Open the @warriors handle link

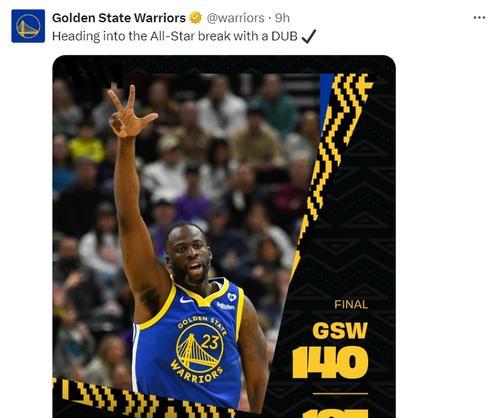click(x=235, y=18)
